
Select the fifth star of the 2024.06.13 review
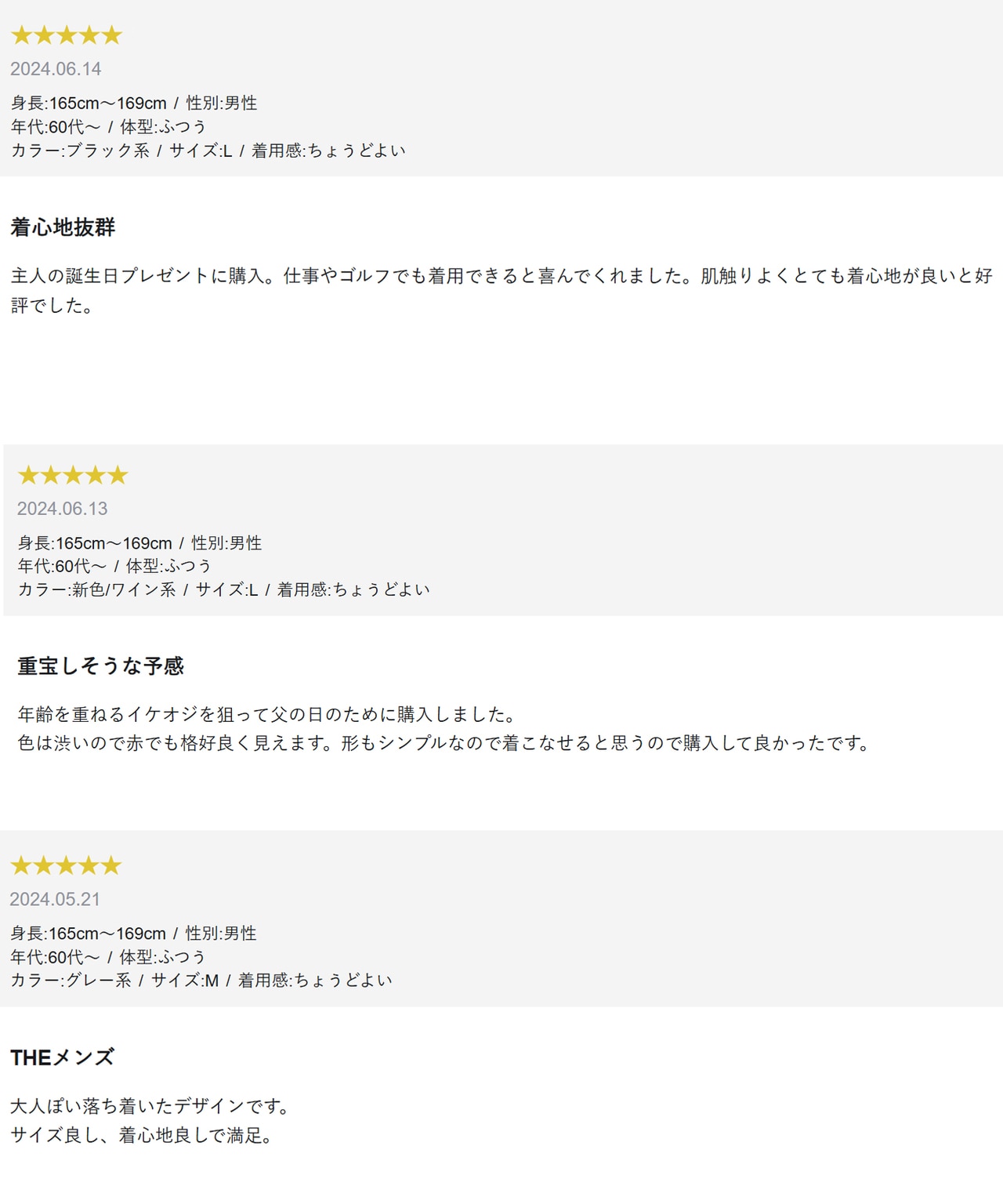pyautogui.click(x=118, y=475)
